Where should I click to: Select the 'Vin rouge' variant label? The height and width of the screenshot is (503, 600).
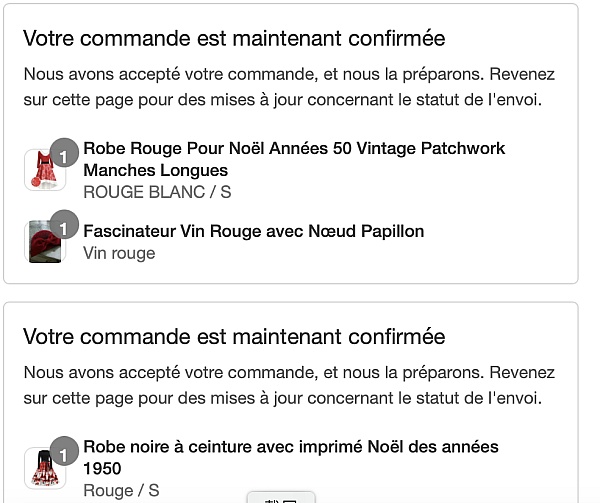[119, 253]
